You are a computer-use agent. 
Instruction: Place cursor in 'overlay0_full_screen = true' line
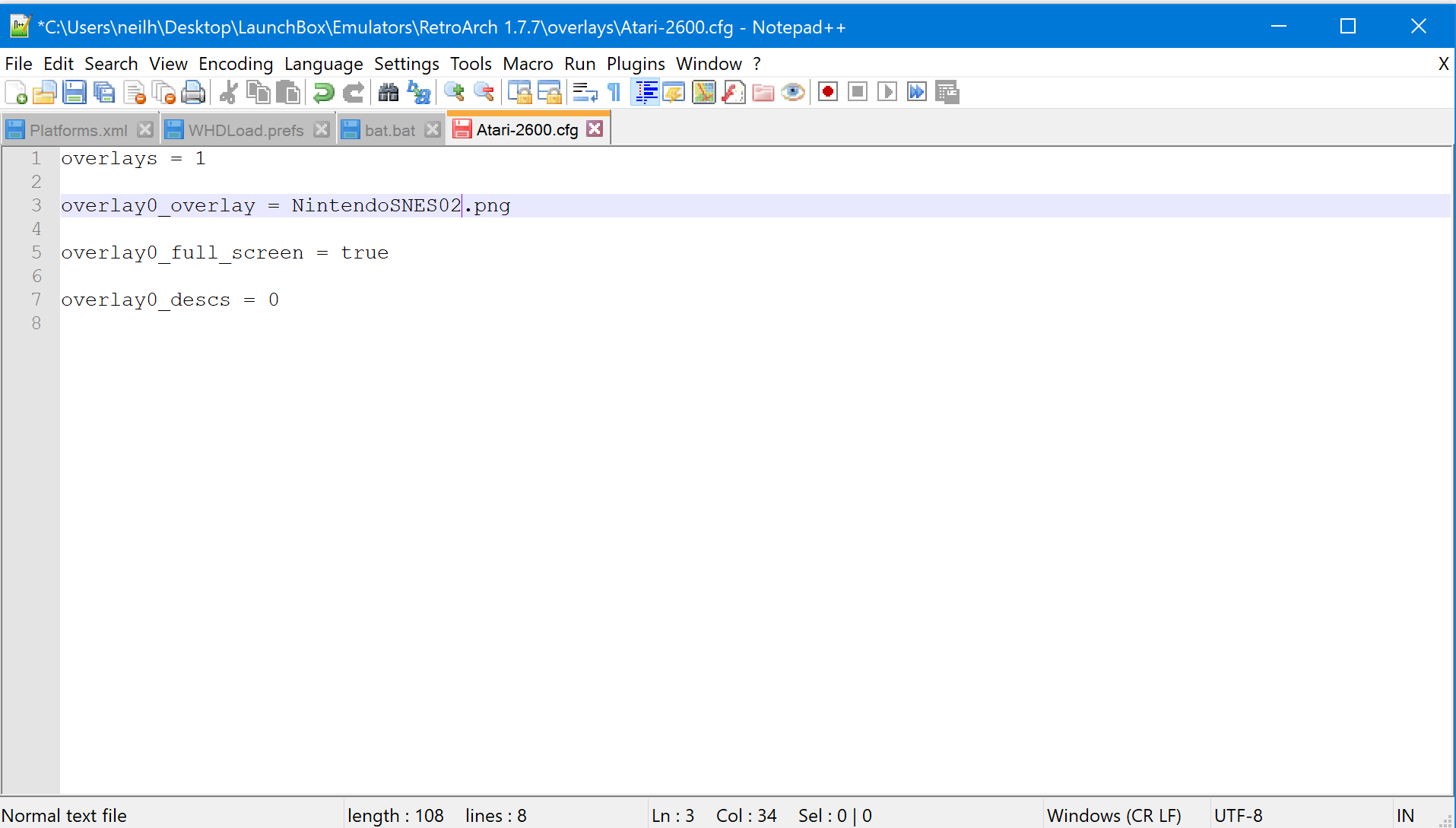[225, 252]
